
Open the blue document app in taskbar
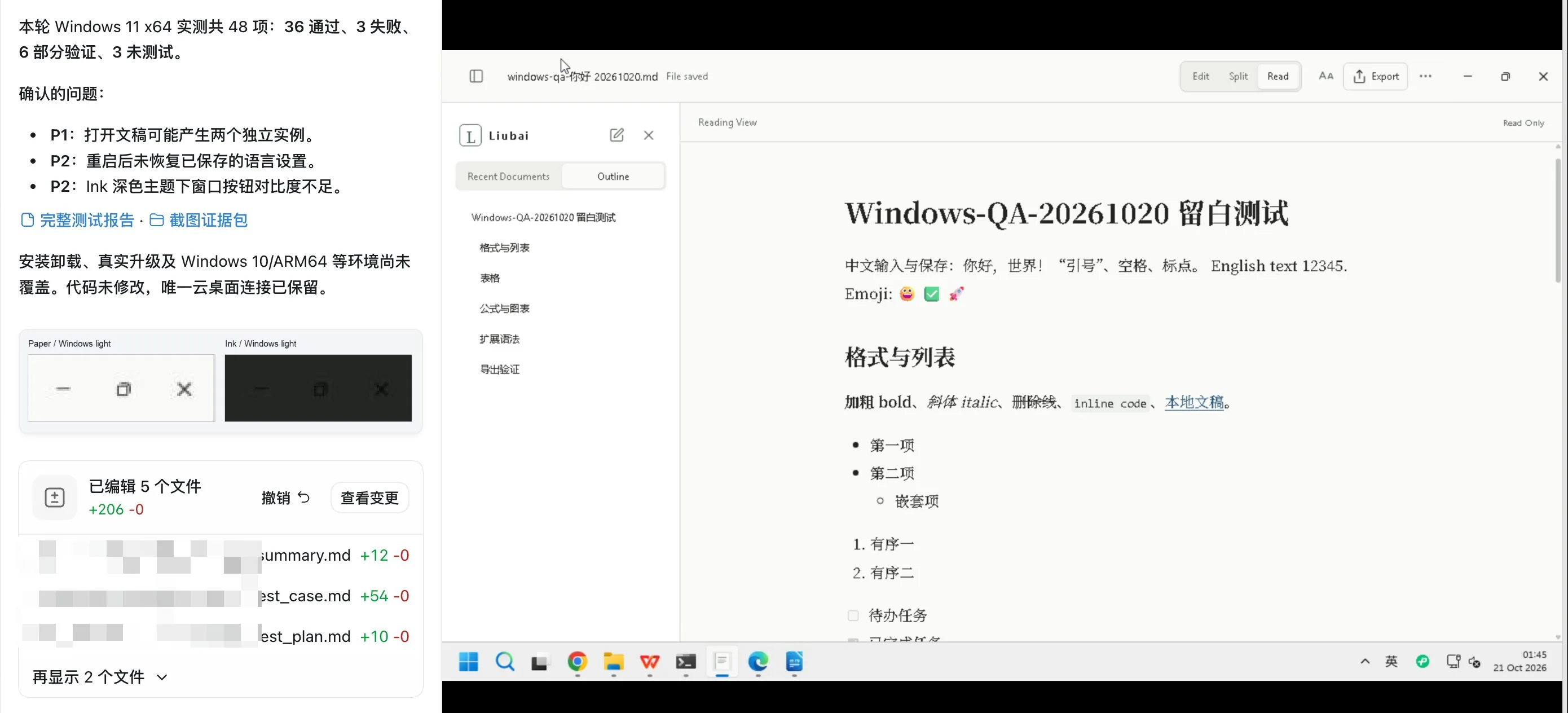tap(794, 661)
